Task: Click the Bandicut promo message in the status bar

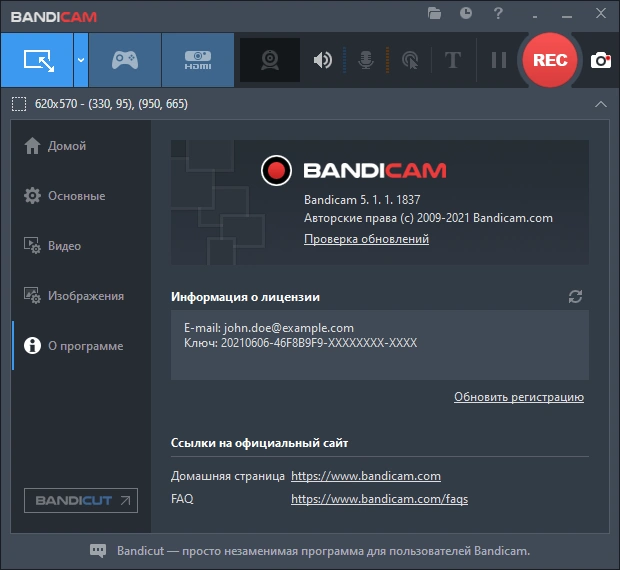Action: (323, 551)
